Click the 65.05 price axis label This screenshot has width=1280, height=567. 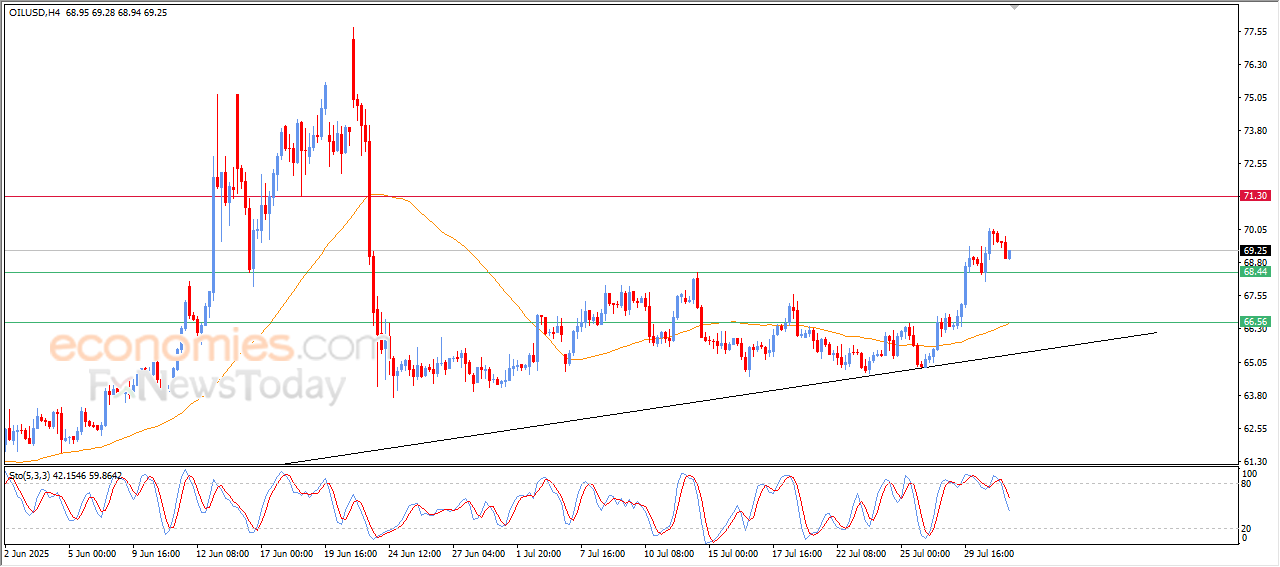point(1255,362)
